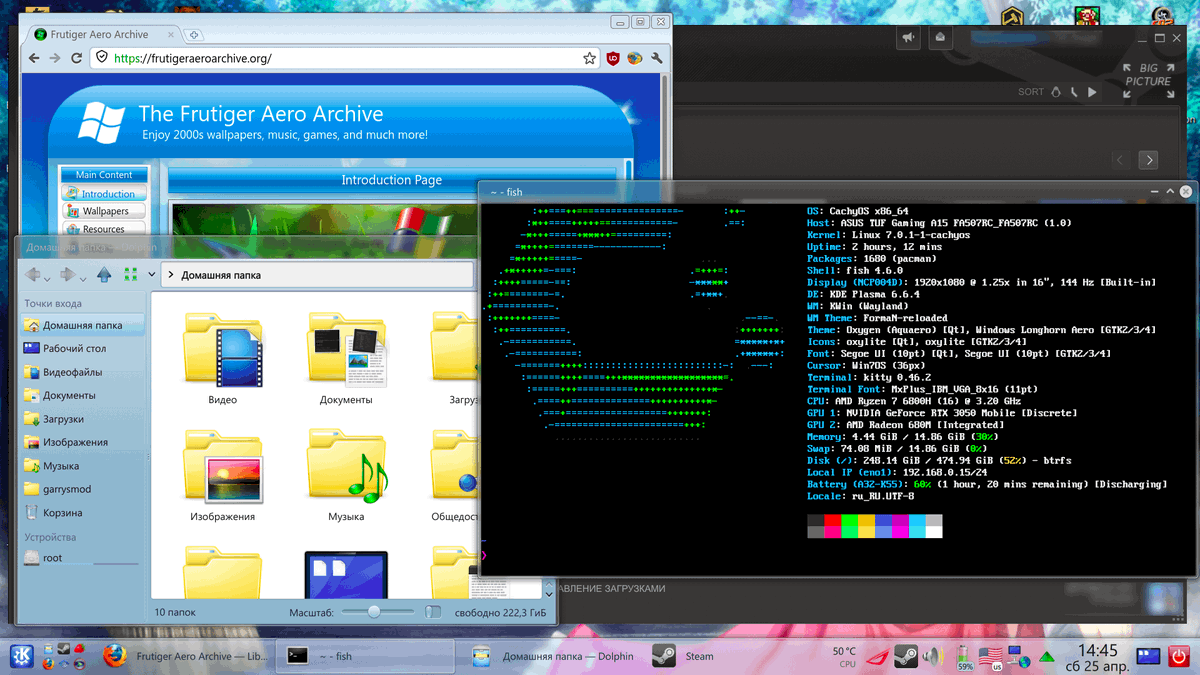Click the red power button on taskbar
The image size is (1200, 675).
(x=1177, y=656)
